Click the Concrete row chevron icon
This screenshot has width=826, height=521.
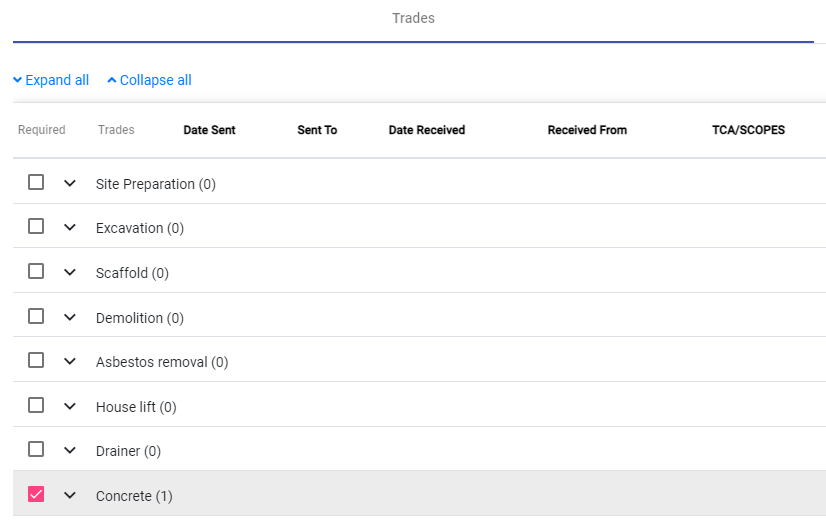tap(70, 495)
